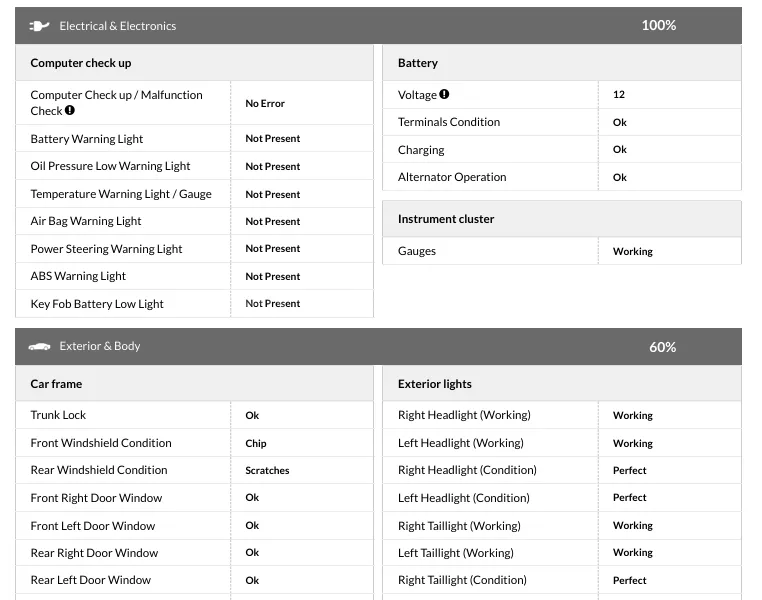Click the Battery subheading

(418, 63)
